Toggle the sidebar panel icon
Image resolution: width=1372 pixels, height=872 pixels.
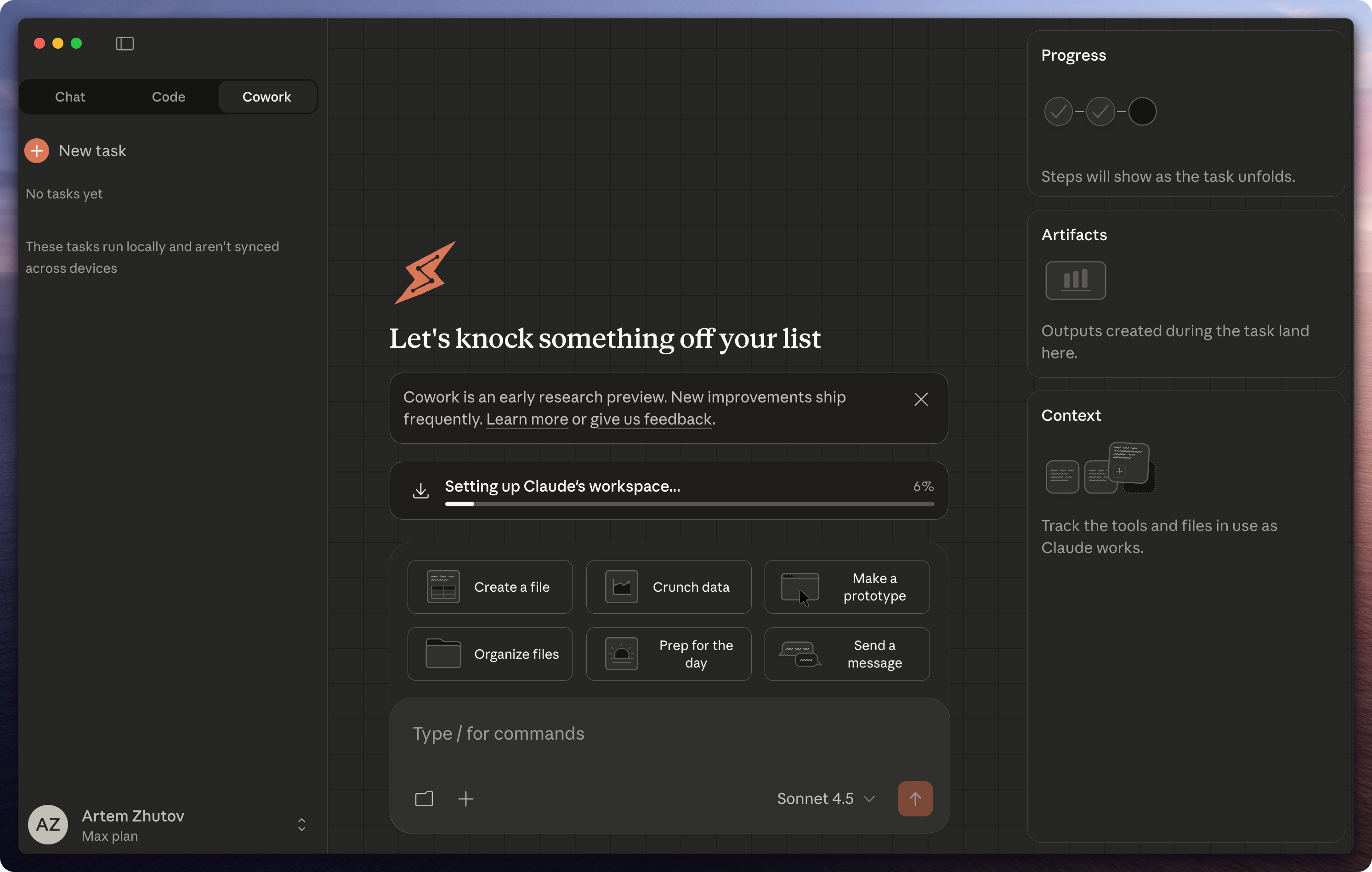click(x=125, y=44)
